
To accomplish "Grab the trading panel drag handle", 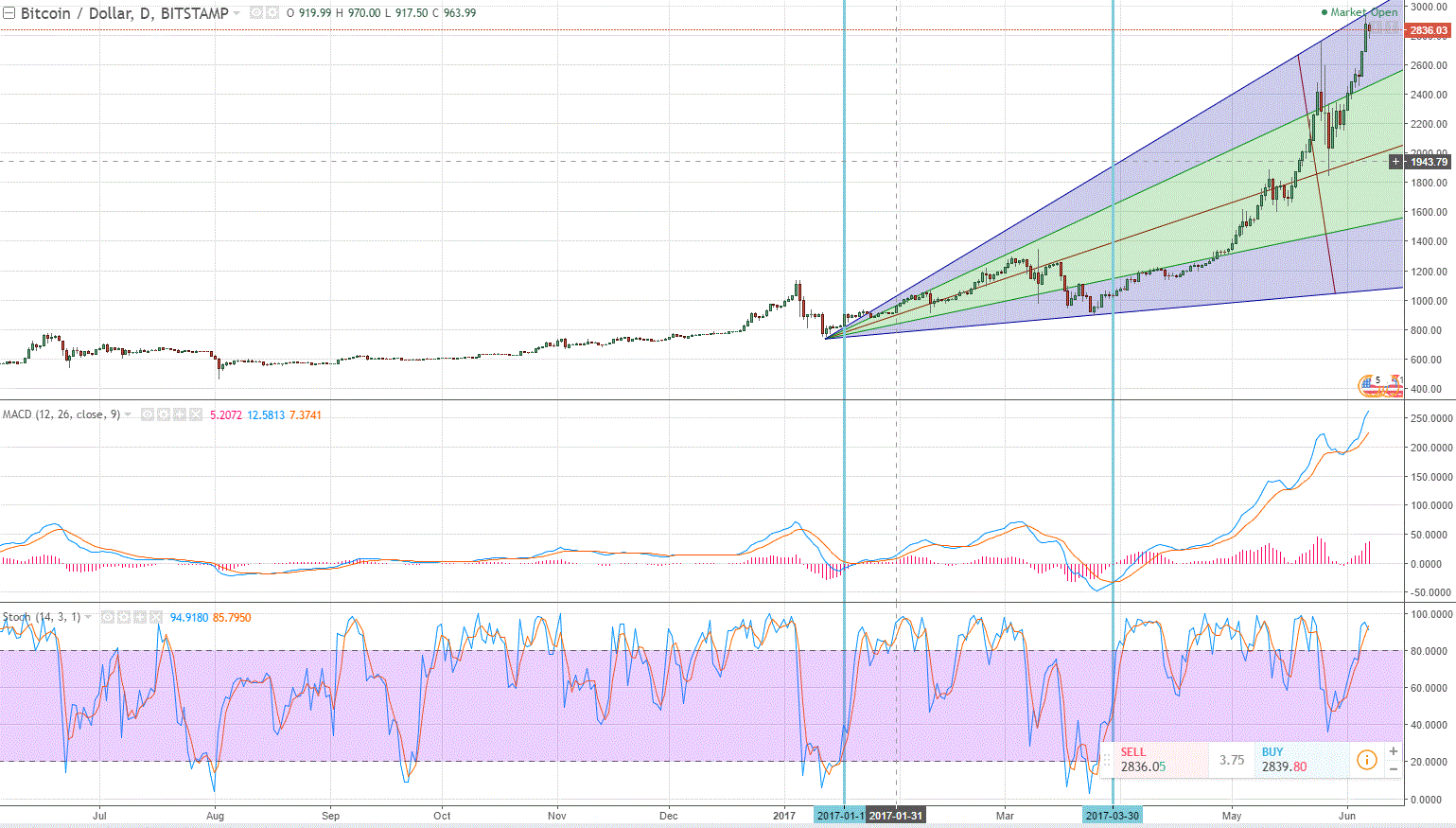I will tap(1107, 760).
